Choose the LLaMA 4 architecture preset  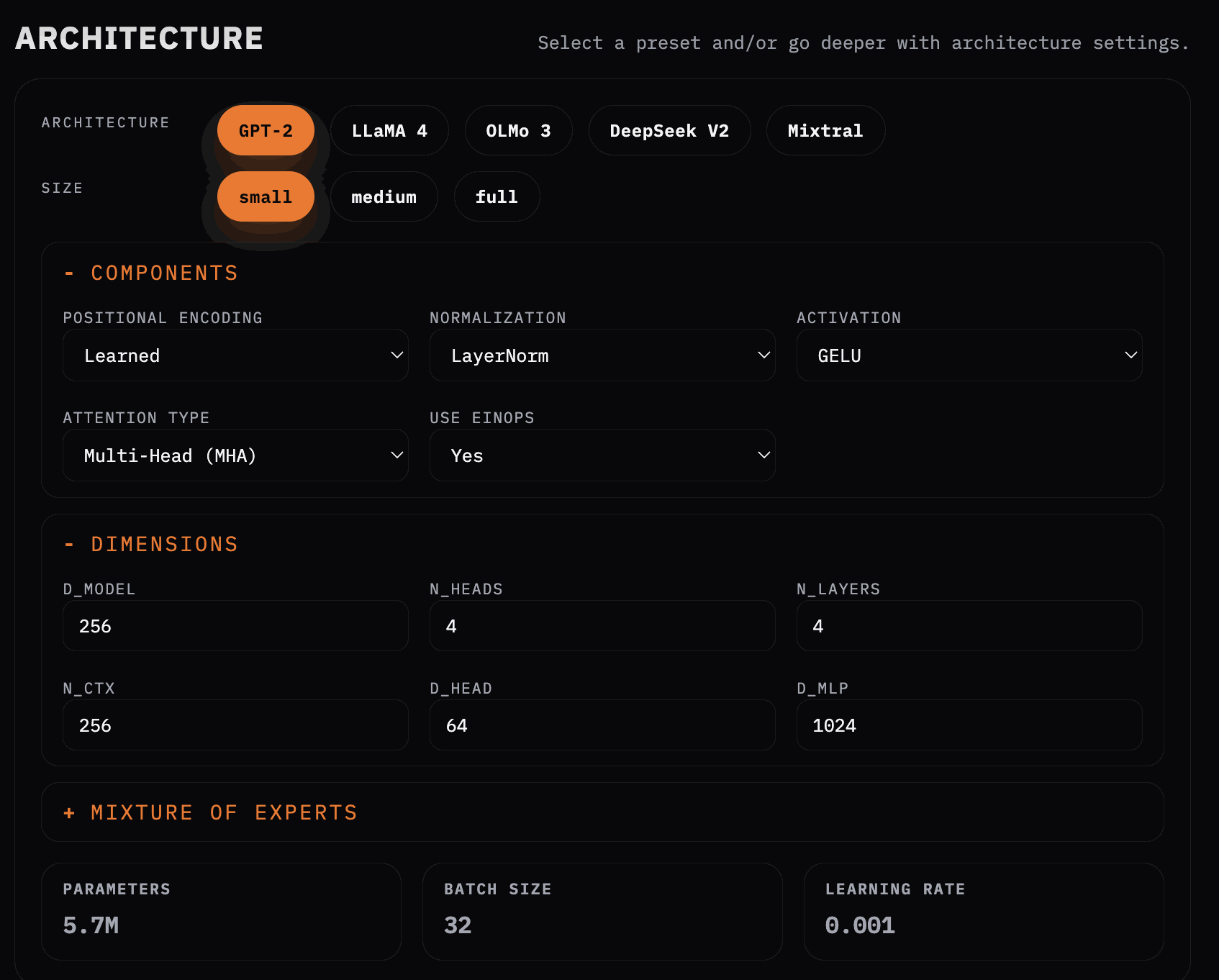click(389, 131)
